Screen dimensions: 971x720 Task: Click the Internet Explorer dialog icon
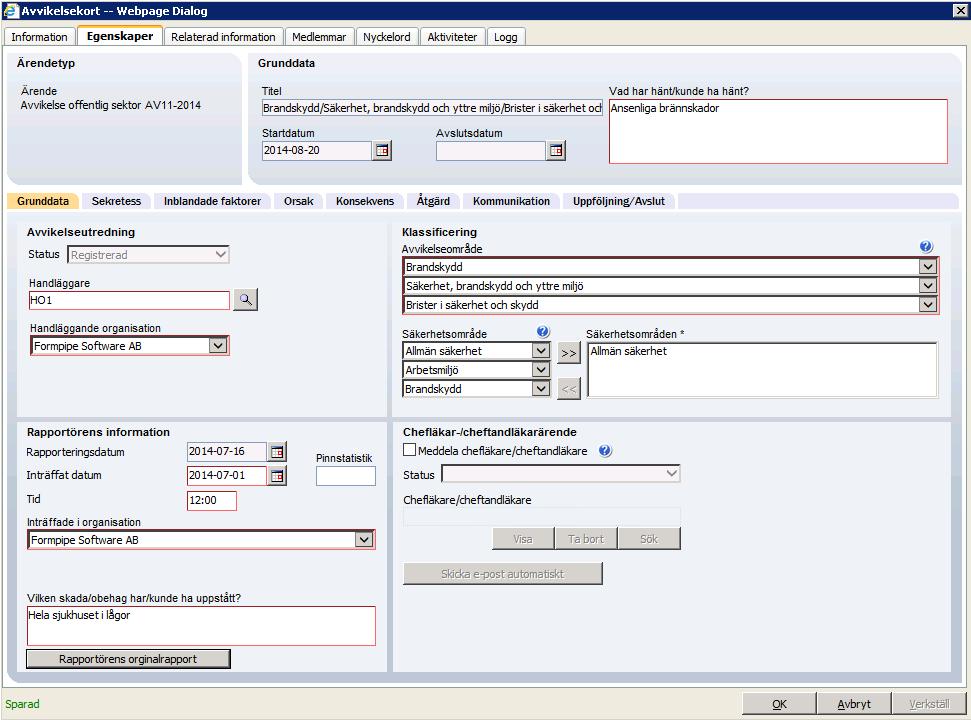click(11, 11)
